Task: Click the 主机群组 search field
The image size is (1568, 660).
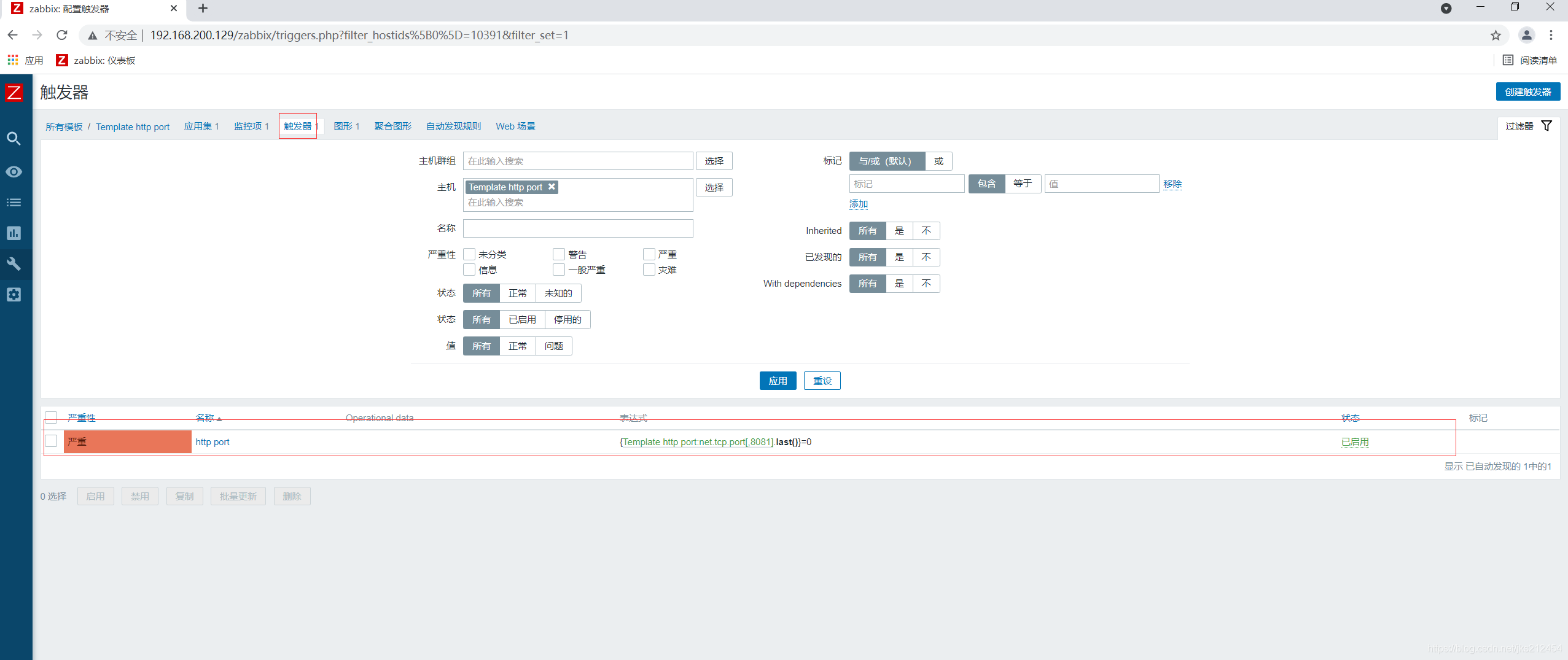Action: [x=578, y=161]
